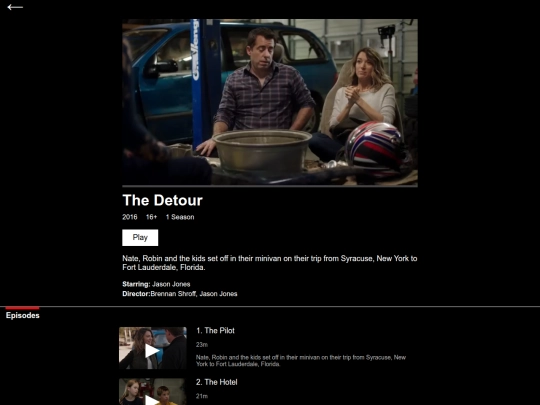Click The Pilot episode description text

pos(301,361)
